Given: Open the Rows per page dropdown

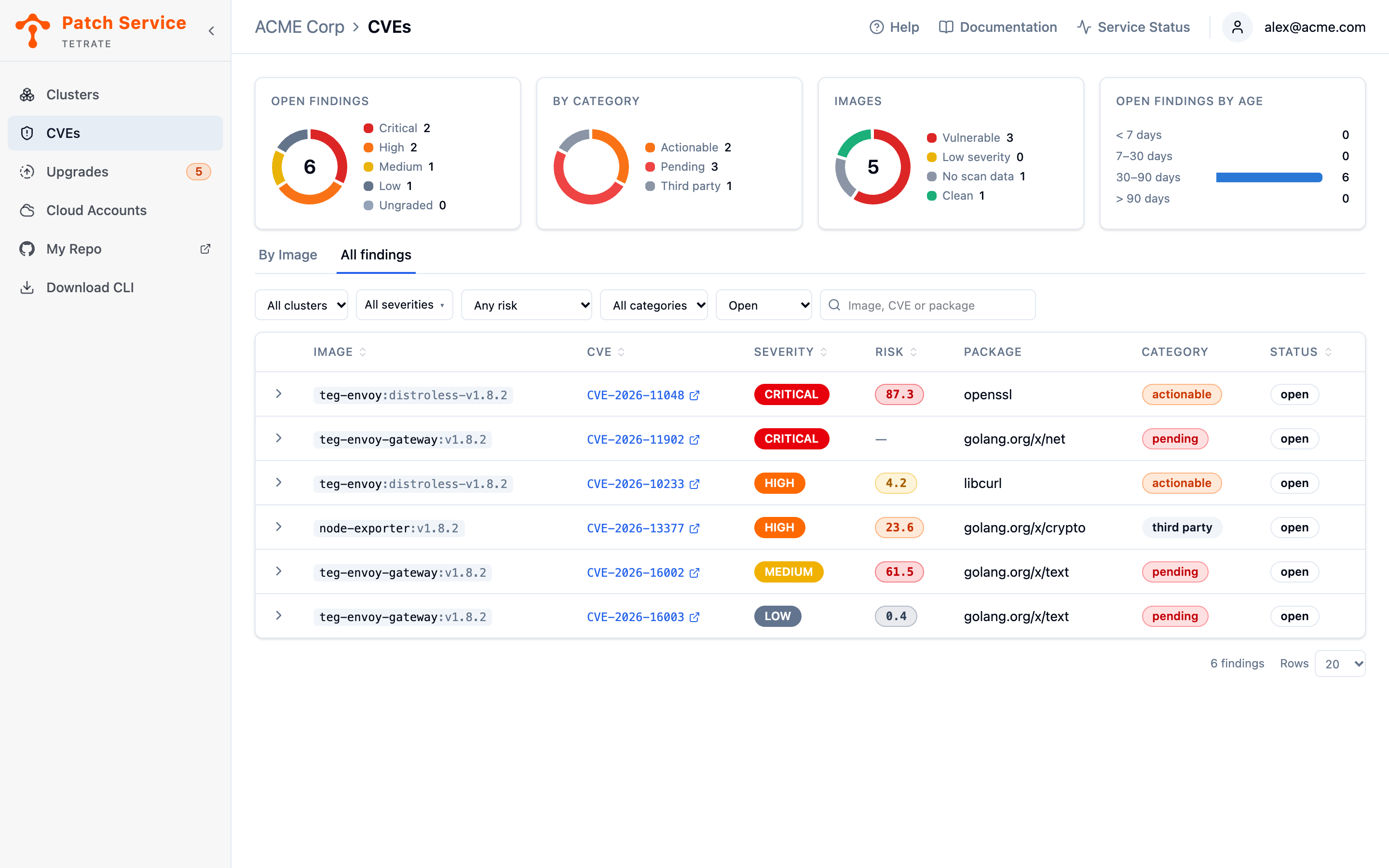Looking at the screenshot, I should point(1340,664).
